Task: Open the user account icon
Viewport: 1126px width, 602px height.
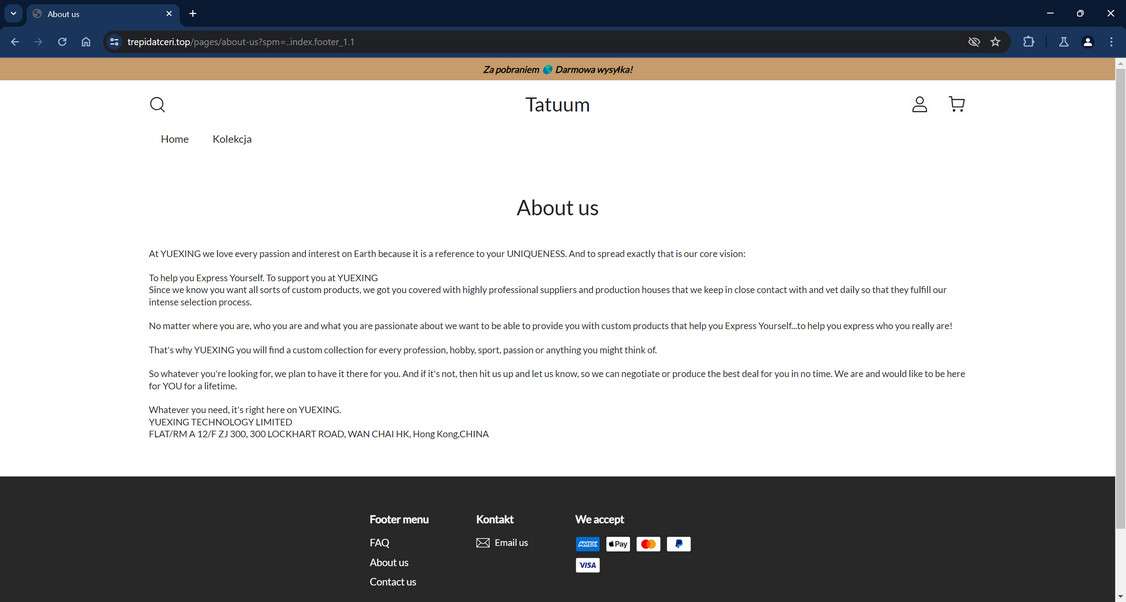Action: [x=919, y=105]
